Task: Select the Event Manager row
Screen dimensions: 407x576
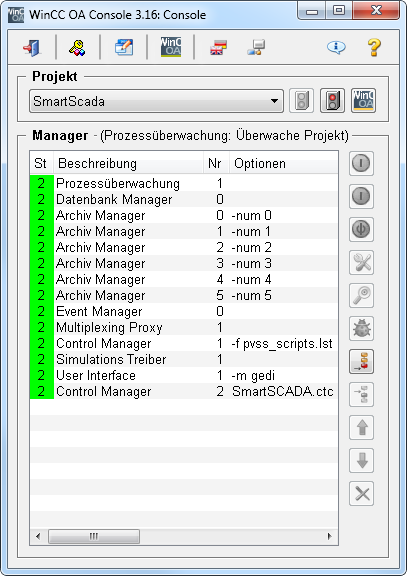Action: (184, 311)
